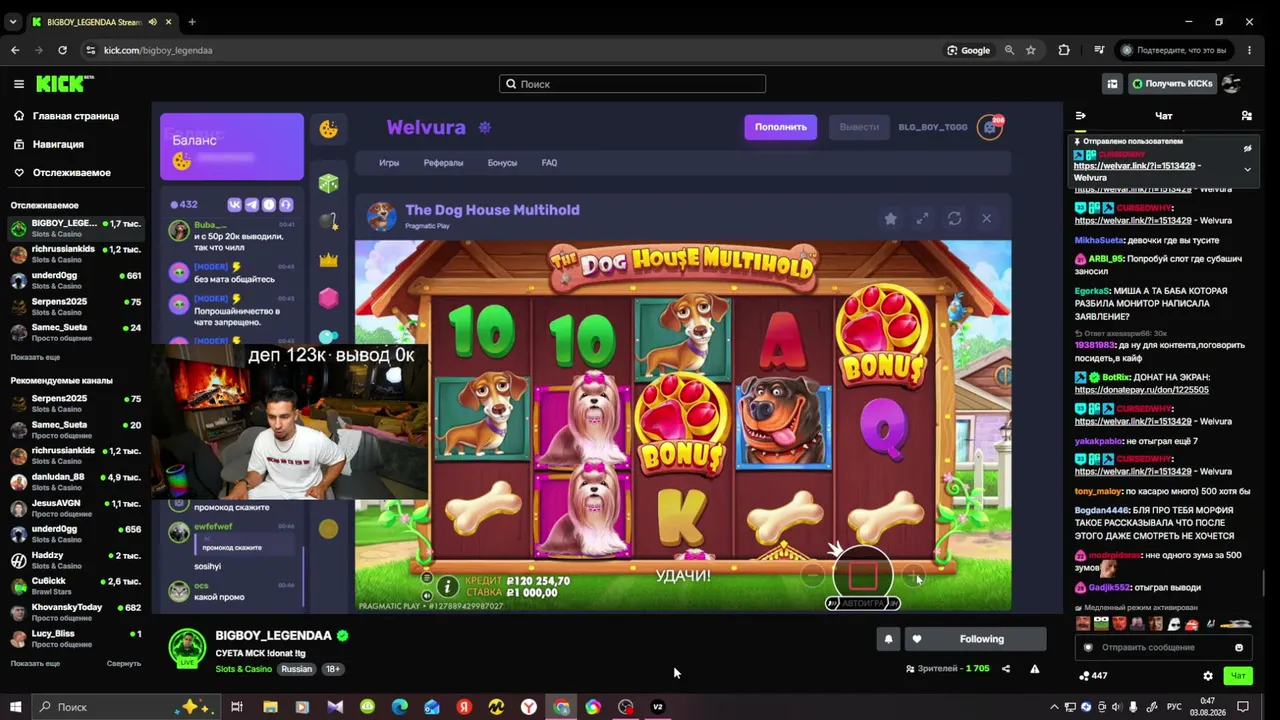
Task: Open the VK icon in Welvura chat header
Action: click(235, 205)
